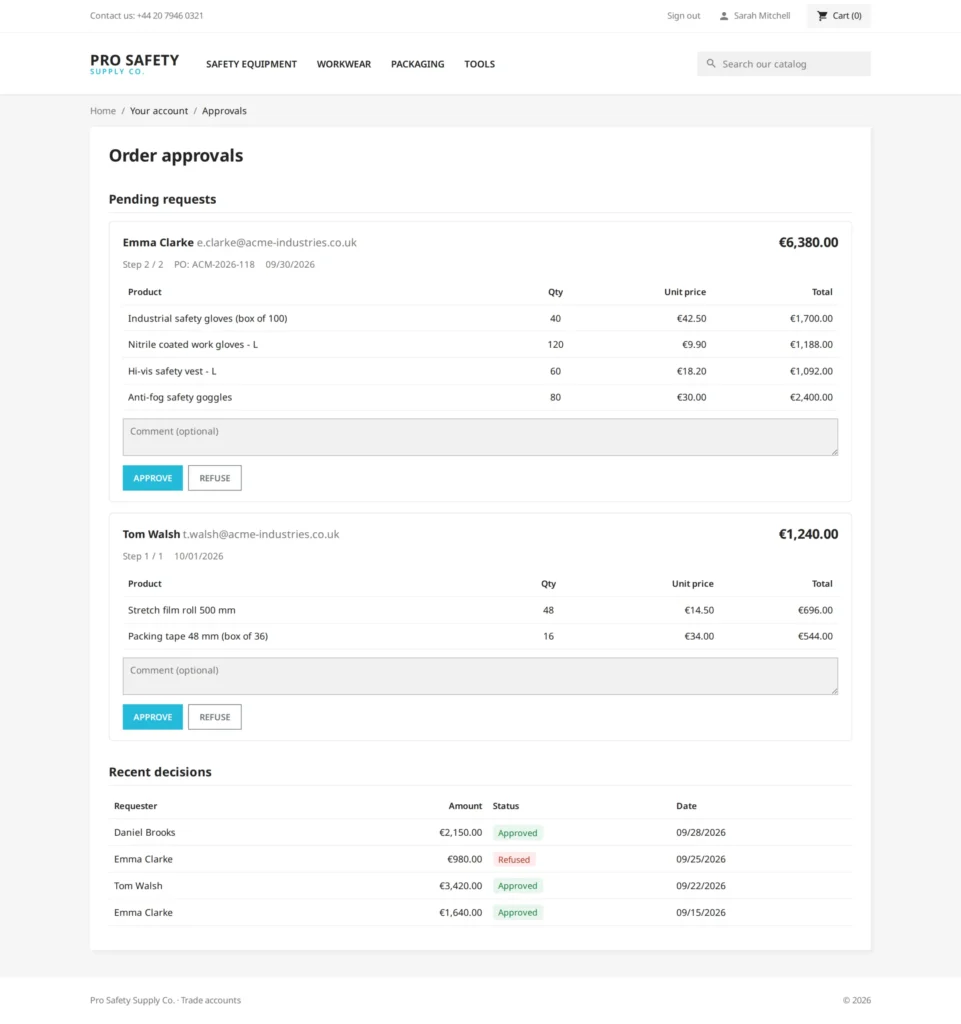Click the user profile icon beside Sarah Mitchell
Screen dimensions: 961x1024
[x=723, y=16]
